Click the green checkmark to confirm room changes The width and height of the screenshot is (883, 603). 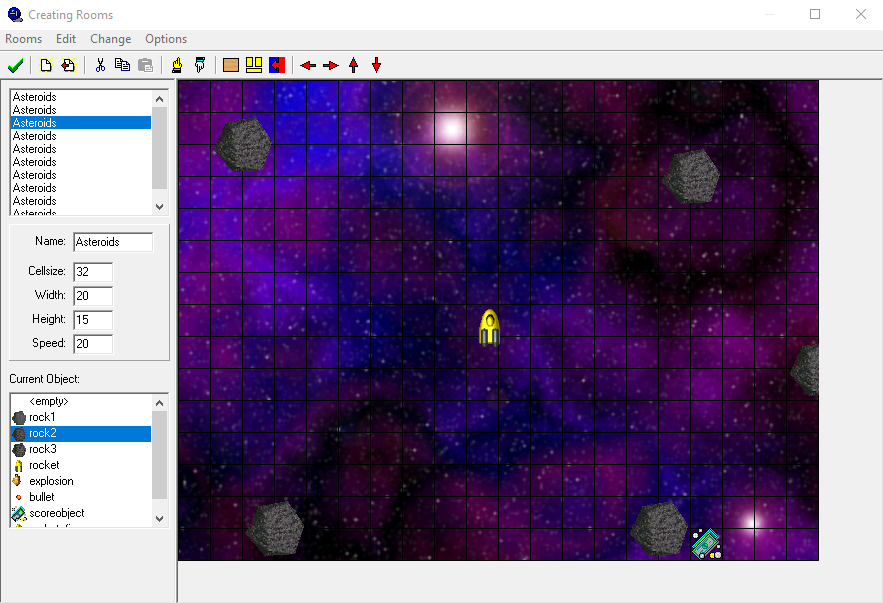pos(15,65)
